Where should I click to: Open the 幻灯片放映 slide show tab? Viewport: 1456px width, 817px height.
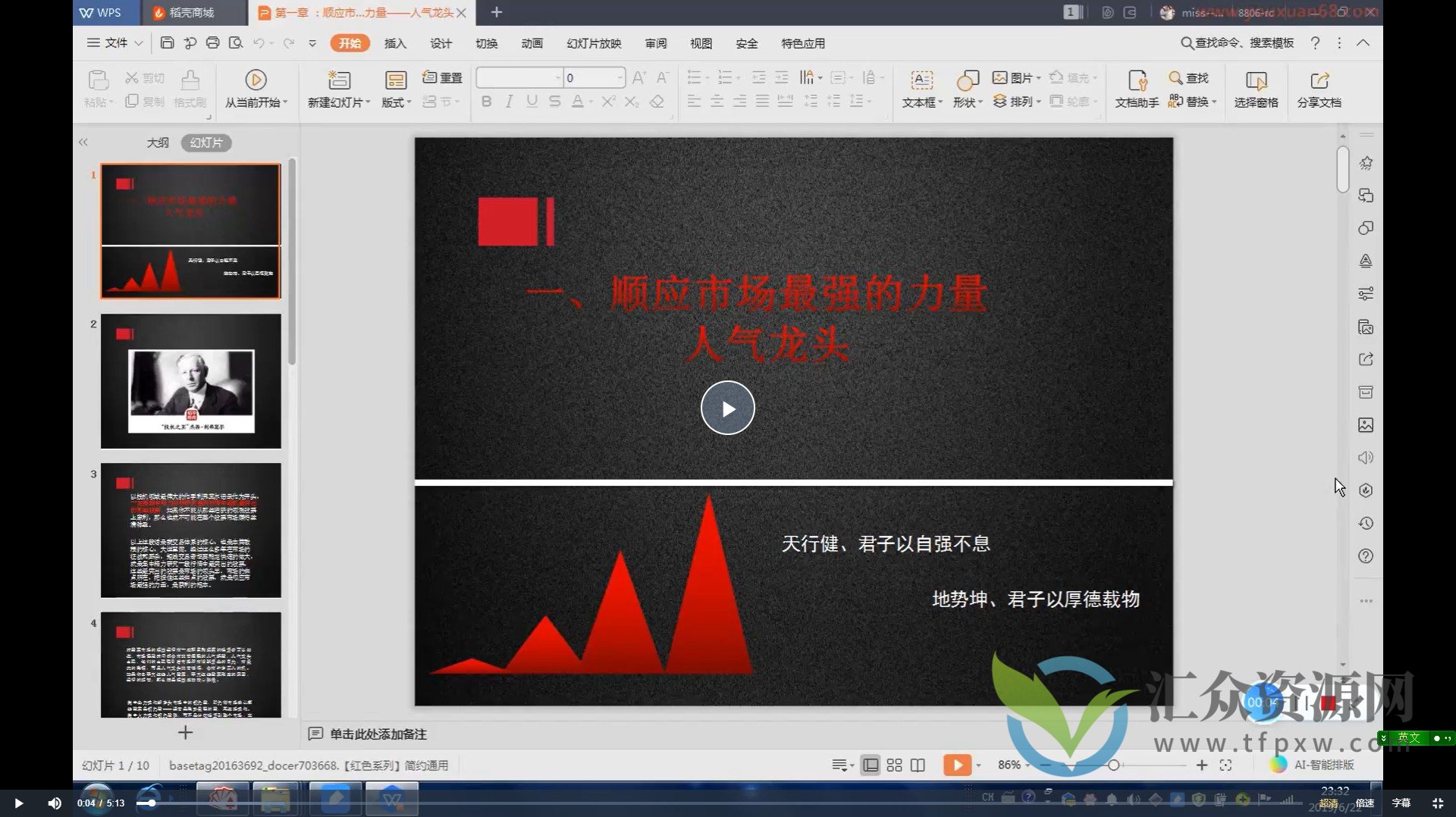coord(594,43)
